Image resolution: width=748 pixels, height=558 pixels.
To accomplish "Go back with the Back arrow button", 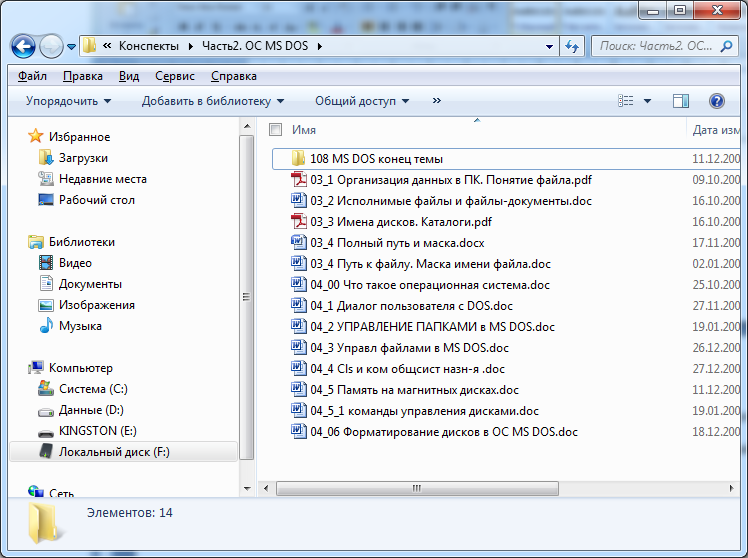I will (23, 46).
